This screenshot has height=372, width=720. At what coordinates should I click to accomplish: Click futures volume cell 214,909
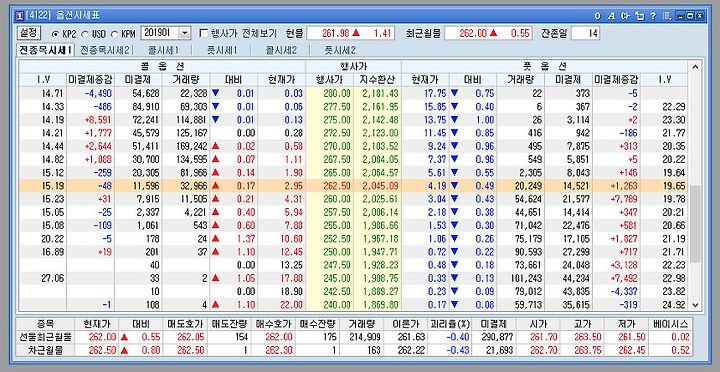coord(361,337)
